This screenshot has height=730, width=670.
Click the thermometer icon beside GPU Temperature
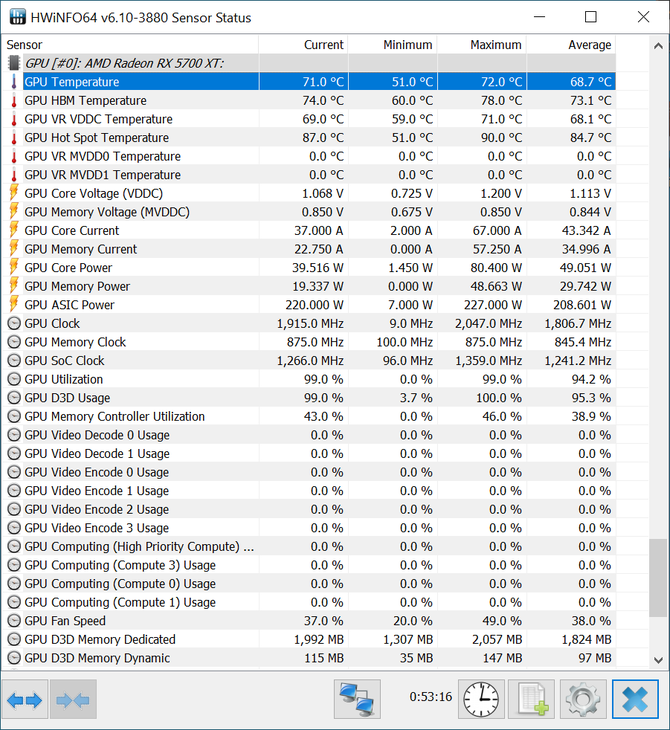click(14, 81)
